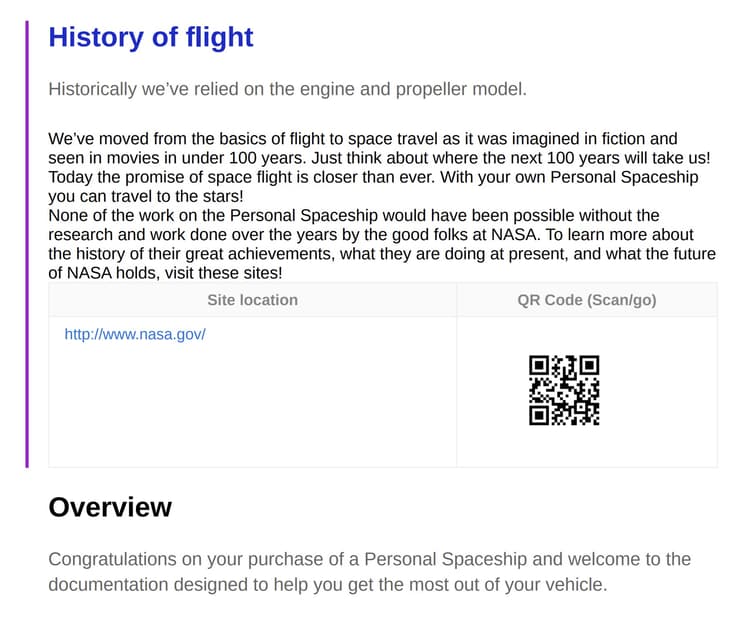Click the line starting "documentation designed to help"
This screenshot has width=750, height=644.
tap(327, 584)
